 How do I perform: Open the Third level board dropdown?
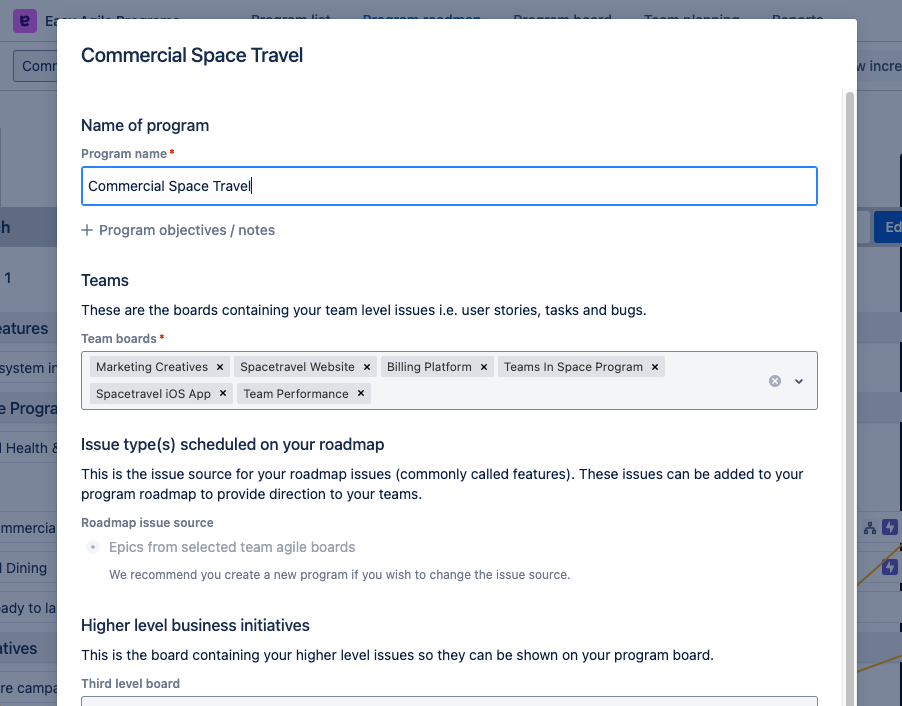tap(449, 701)
